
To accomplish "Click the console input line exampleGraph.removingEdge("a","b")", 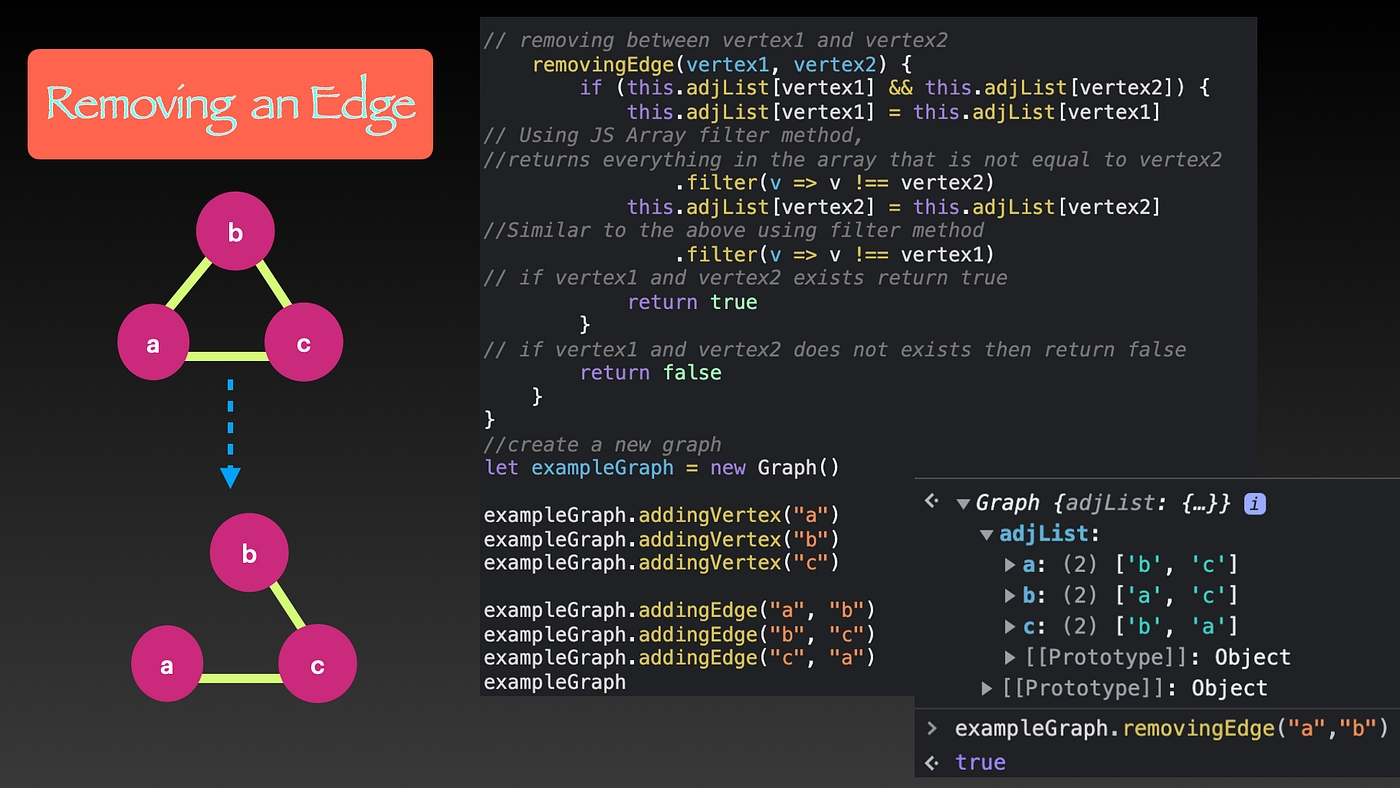I will pyautogui.click(x=1171, y=728).
